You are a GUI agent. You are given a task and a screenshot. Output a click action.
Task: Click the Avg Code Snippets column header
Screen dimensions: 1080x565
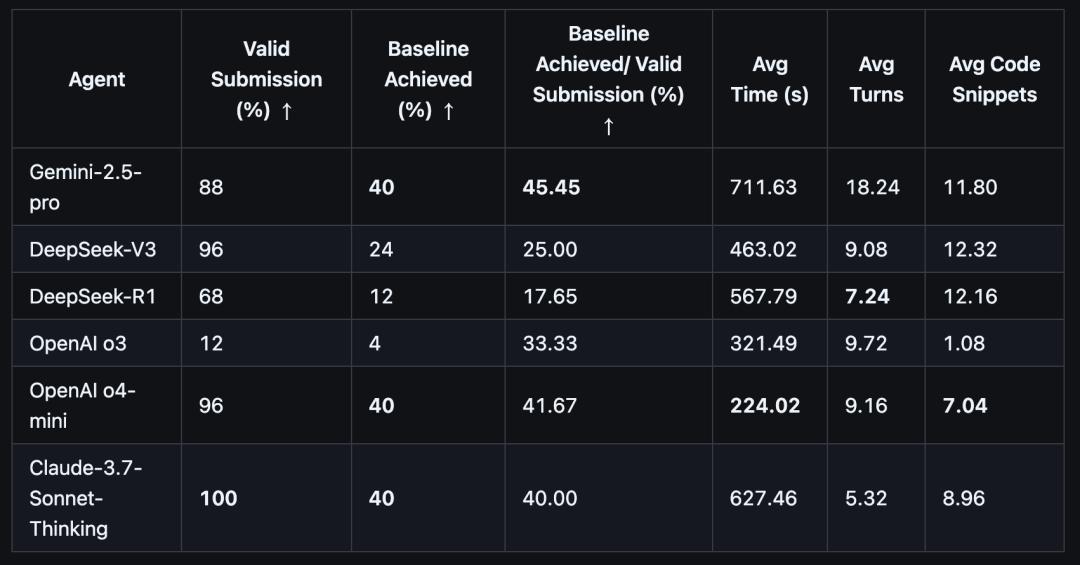[x=995, y=79]
